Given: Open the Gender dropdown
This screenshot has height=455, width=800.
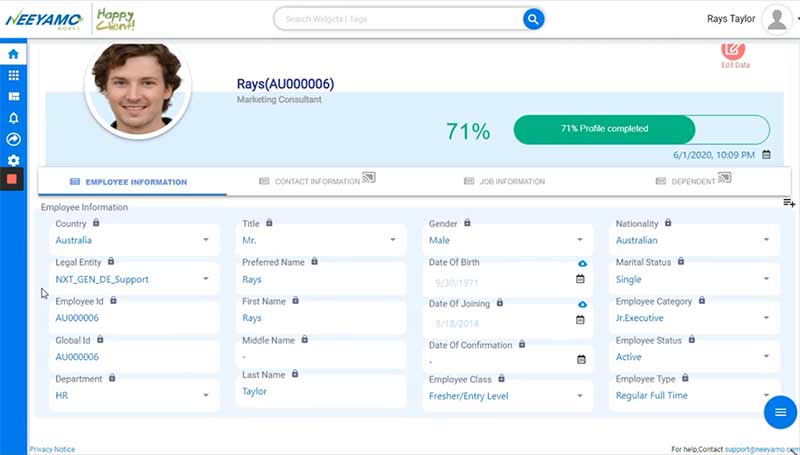Looking at the screenshot, I should [579, 241].
